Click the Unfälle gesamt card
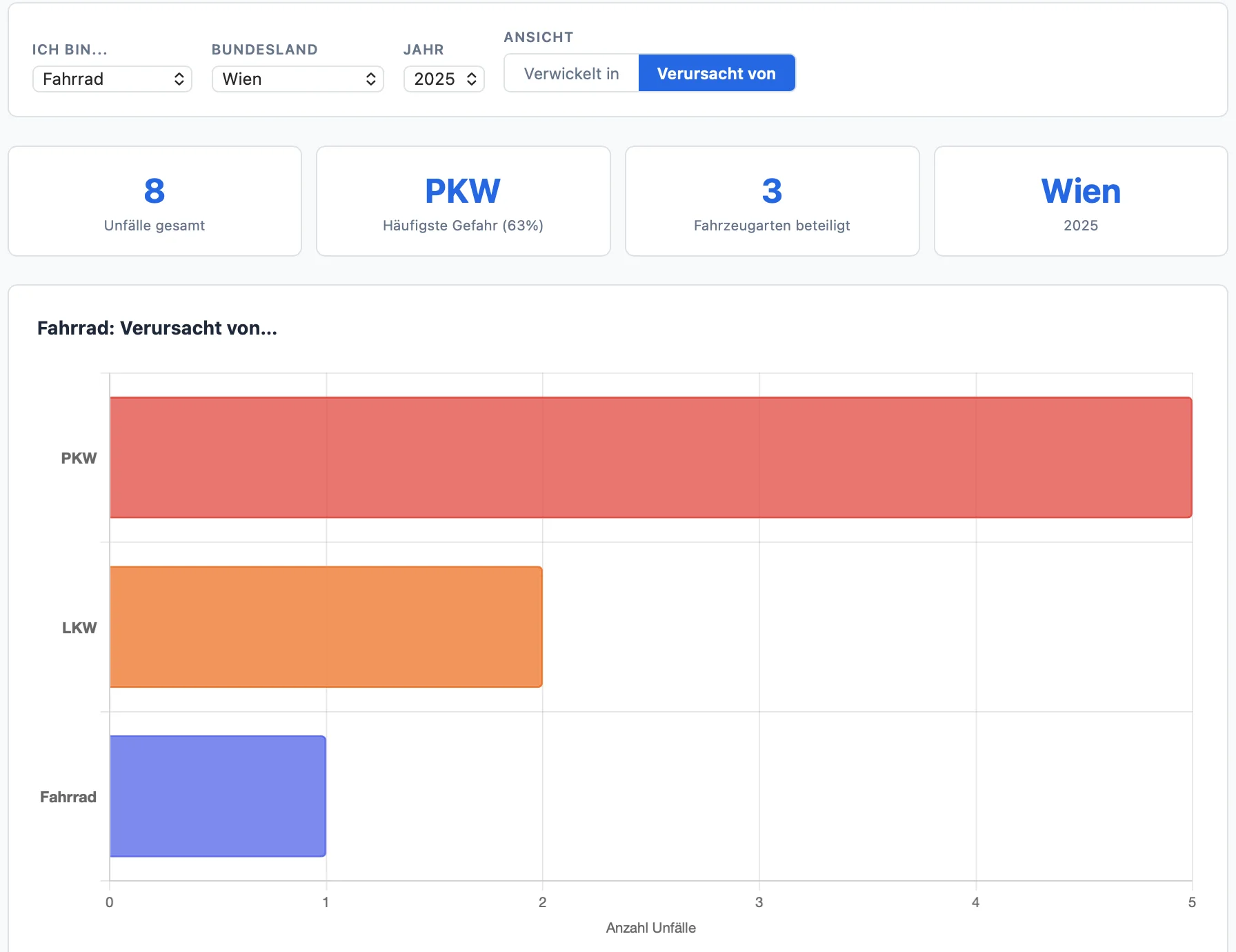This screenshot has height=952, width=1236. coord(154,201)
